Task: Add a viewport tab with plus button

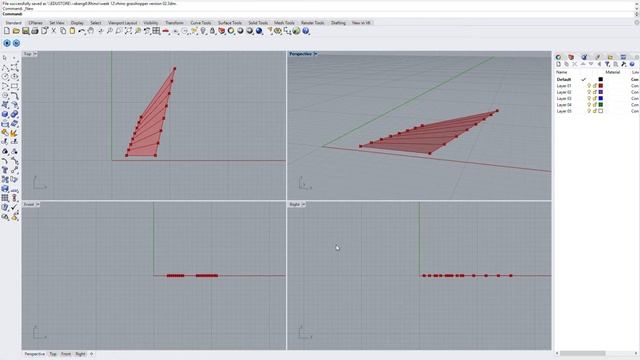Action: tap(91, 354)
